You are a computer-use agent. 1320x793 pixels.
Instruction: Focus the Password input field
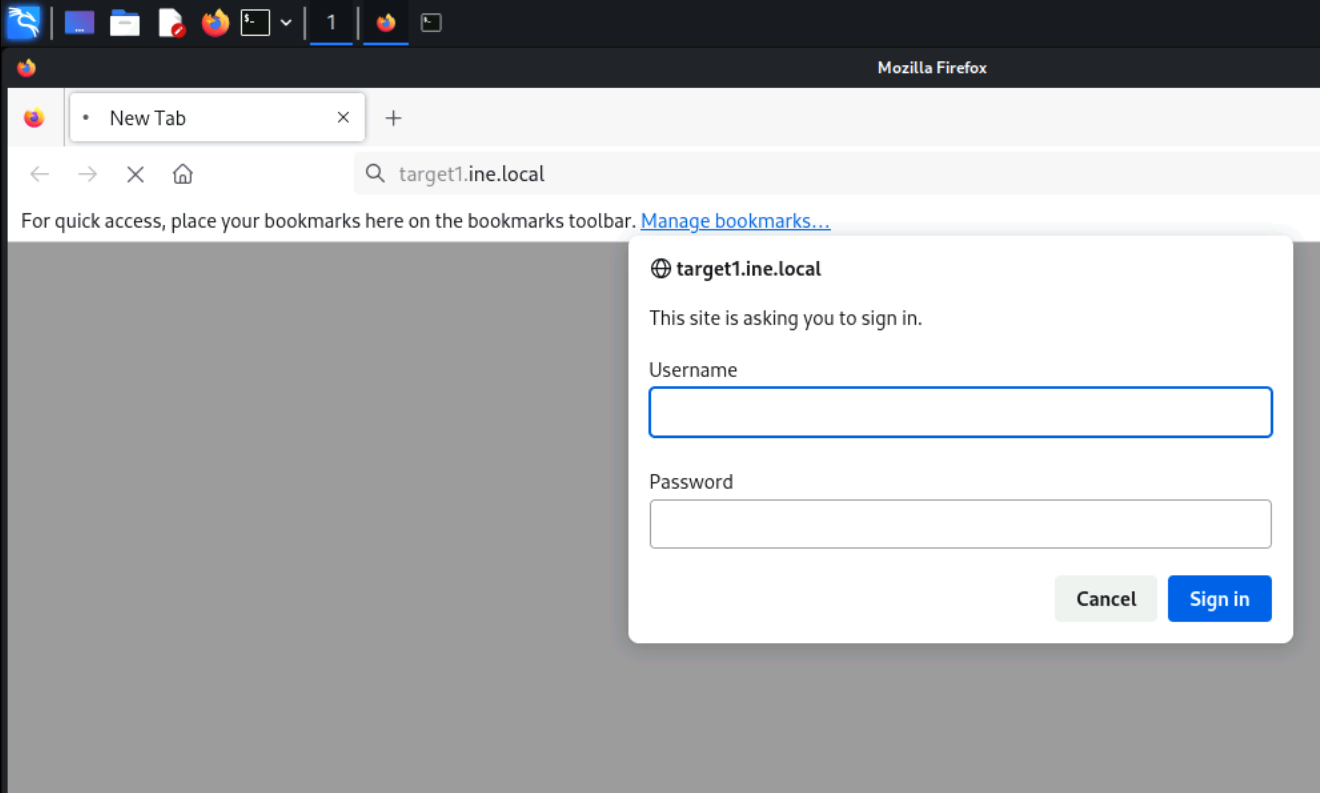[960, 523]
